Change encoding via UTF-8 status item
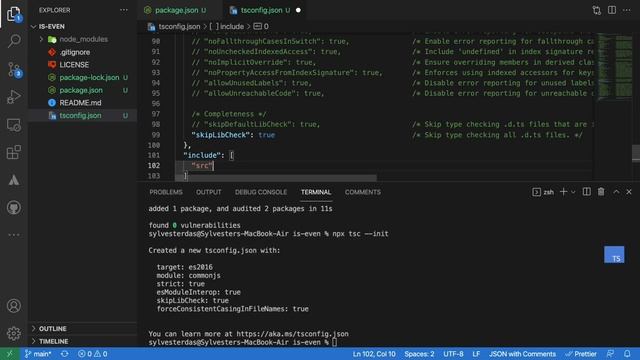 (453, 354)
